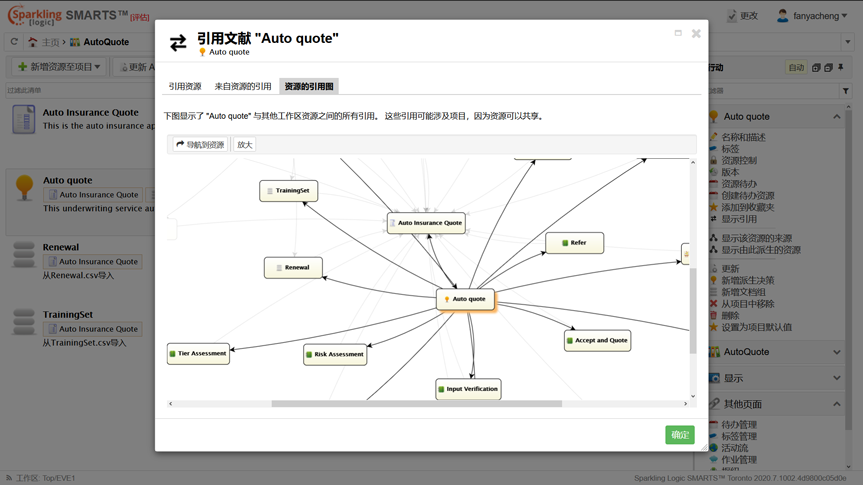Switch to the 引用资源 tab
Viewport: 863px width, 485px height.
coord(185,87)
